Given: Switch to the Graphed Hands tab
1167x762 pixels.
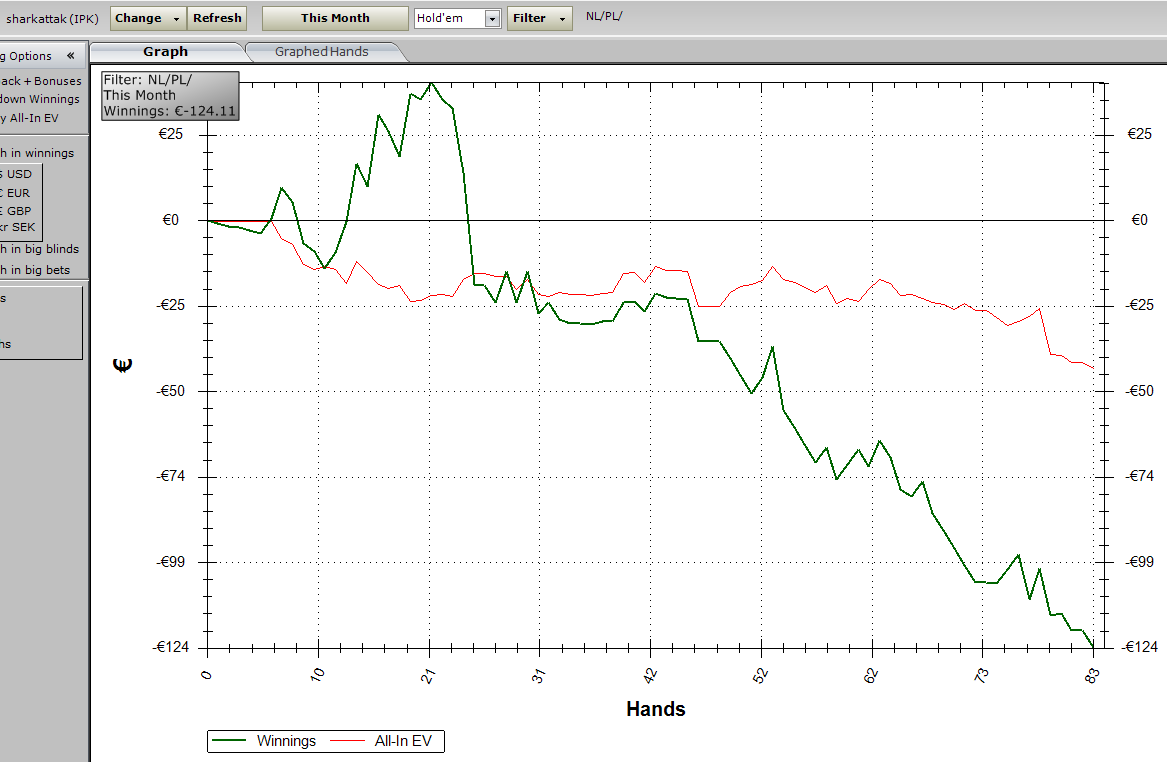Looking at the screenshot, I should click(322, 51).
